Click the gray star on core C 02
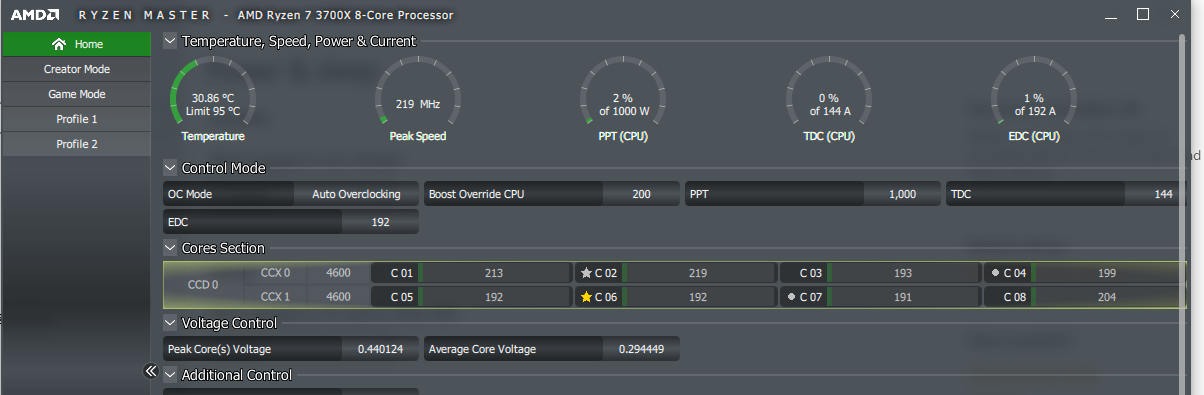The height and width of the screenshot is (395, 1204). [x=586, y=273]
